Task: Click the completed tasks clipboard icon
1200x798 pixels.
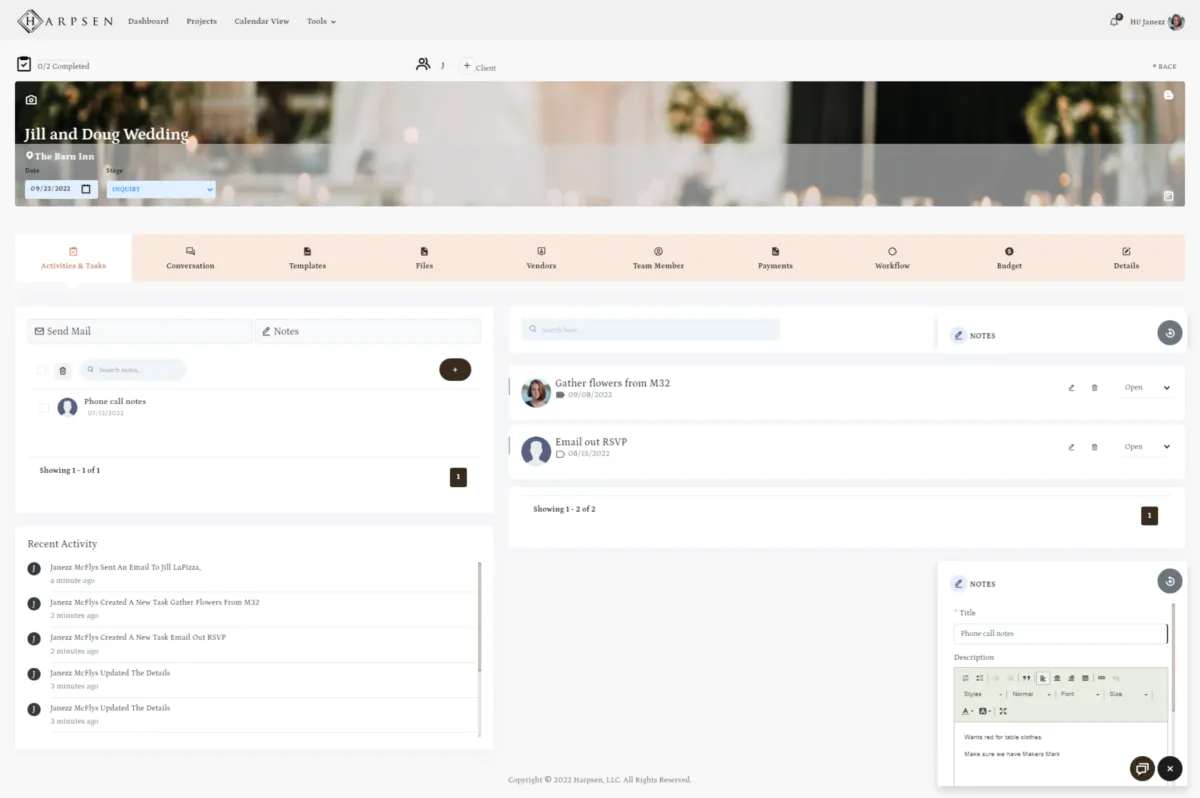Action: tap(24, 64)
